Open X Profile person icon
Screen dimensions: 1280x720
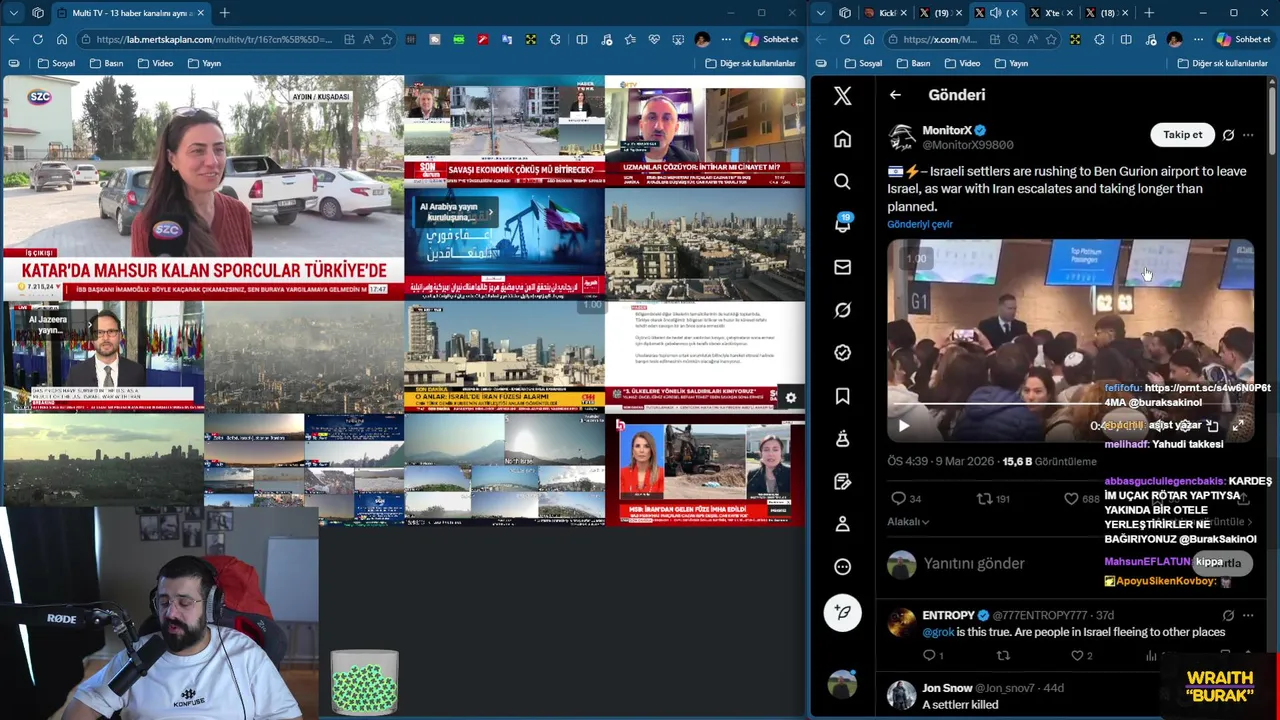click(x=842, y=524)
